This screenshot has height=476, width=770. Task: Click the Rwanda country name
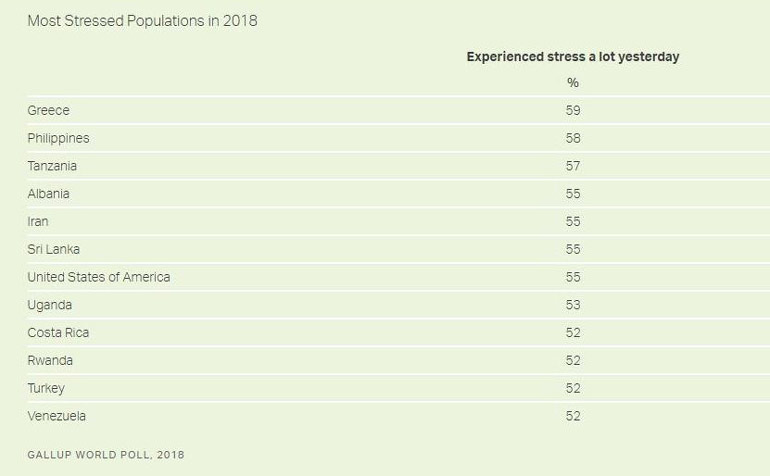50,360
